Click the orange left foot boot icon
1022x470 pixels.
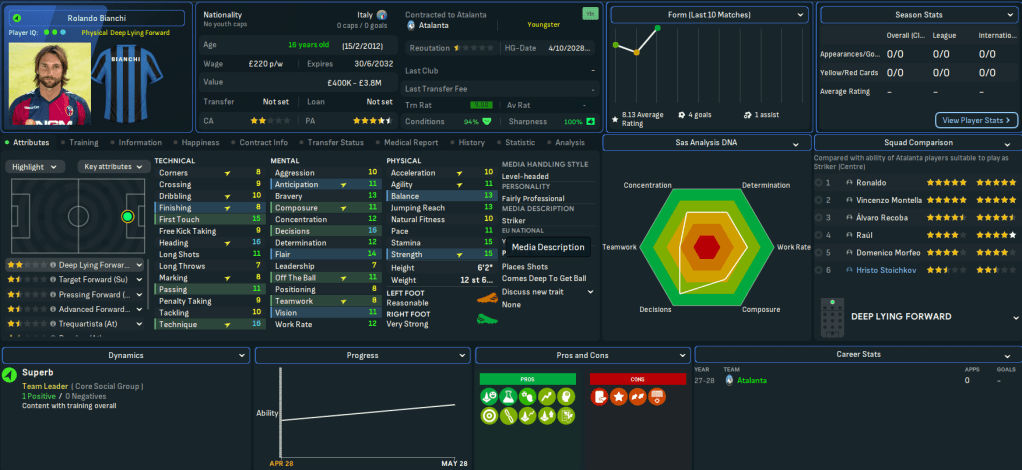487,298
